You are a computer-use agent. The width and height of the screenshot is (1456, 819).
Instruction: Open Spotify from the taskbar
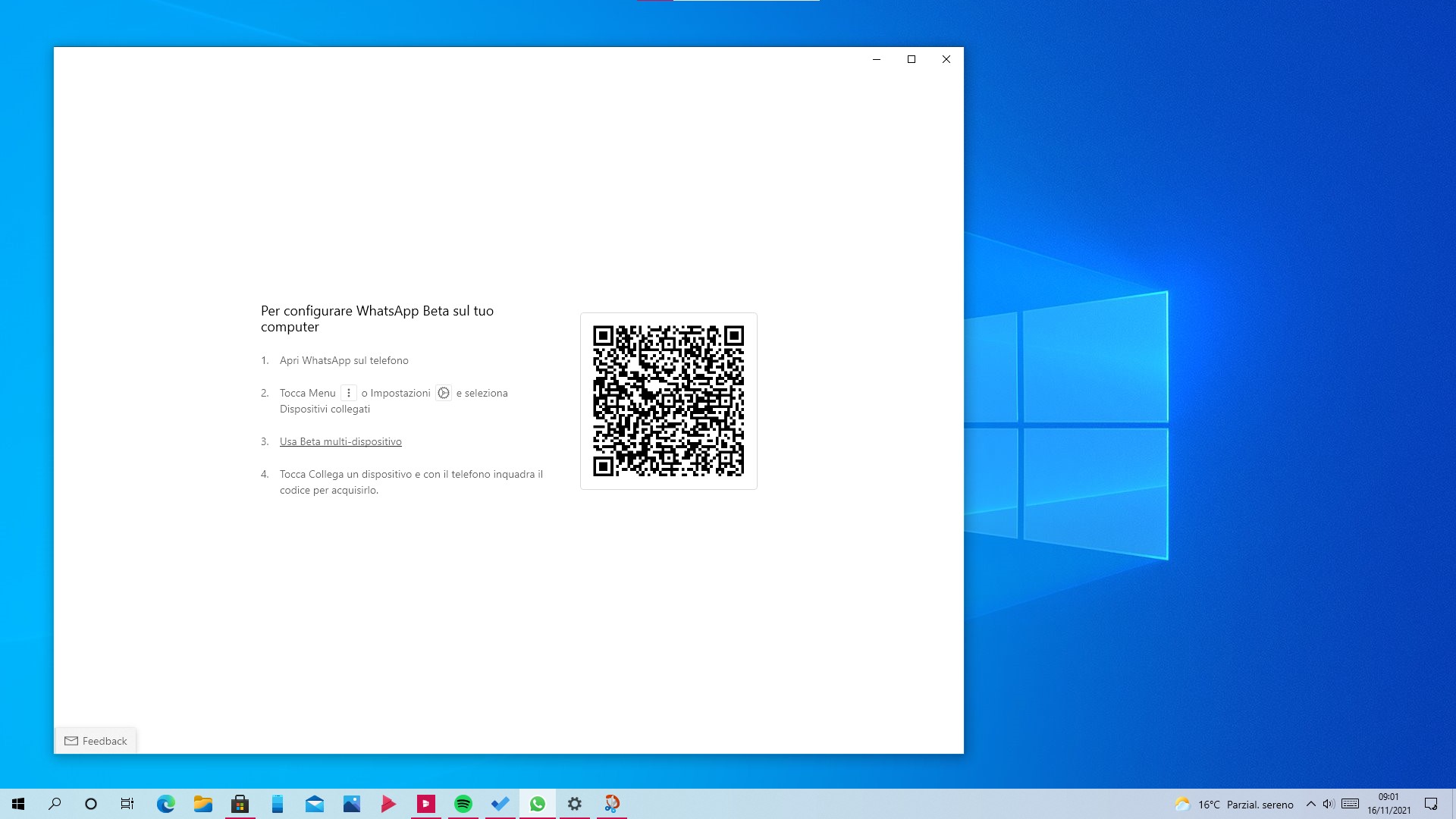463,804
